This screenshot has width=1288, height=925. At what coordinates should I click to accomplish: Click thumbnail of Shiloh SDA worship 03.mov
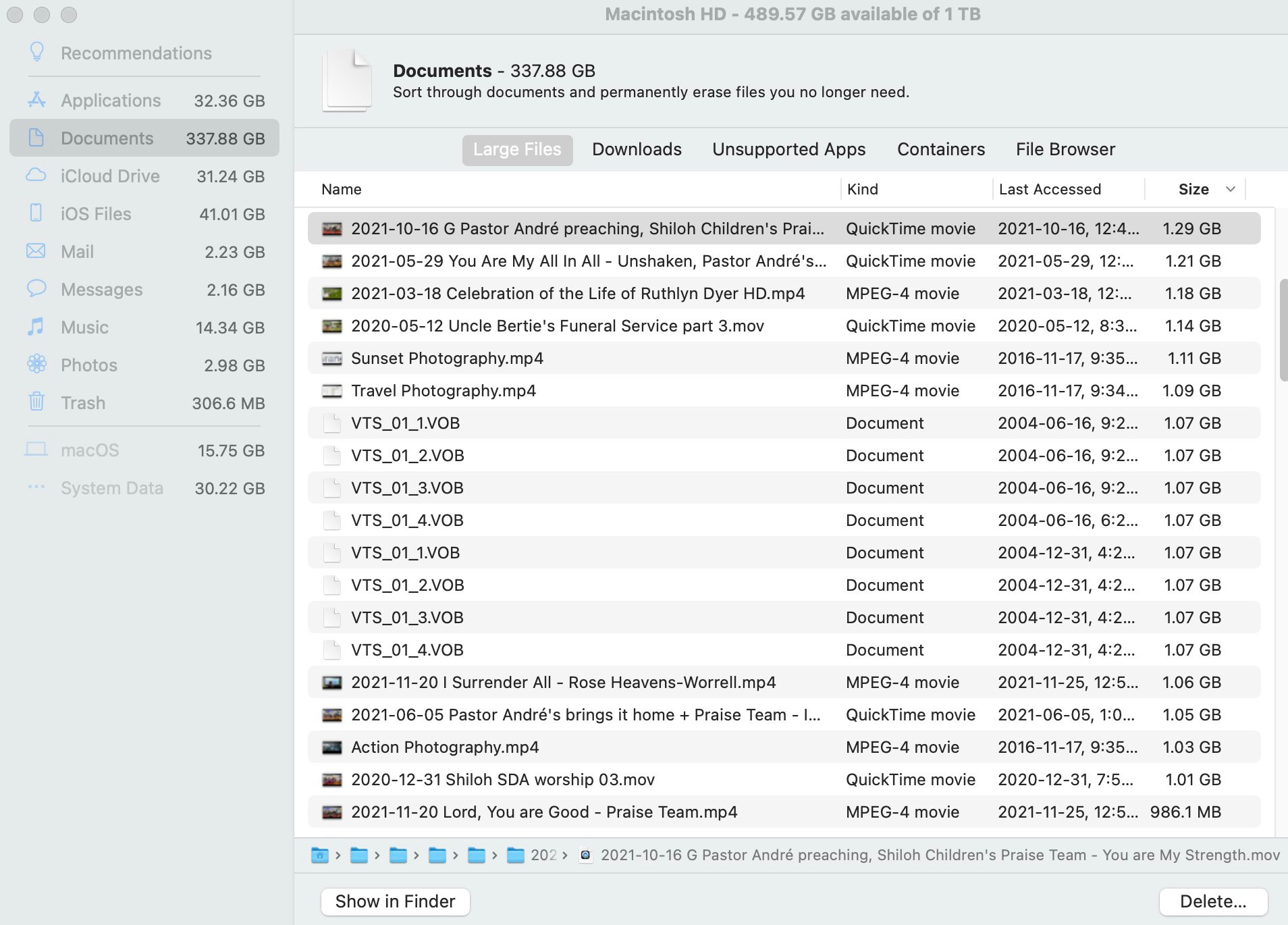(331, 780)
